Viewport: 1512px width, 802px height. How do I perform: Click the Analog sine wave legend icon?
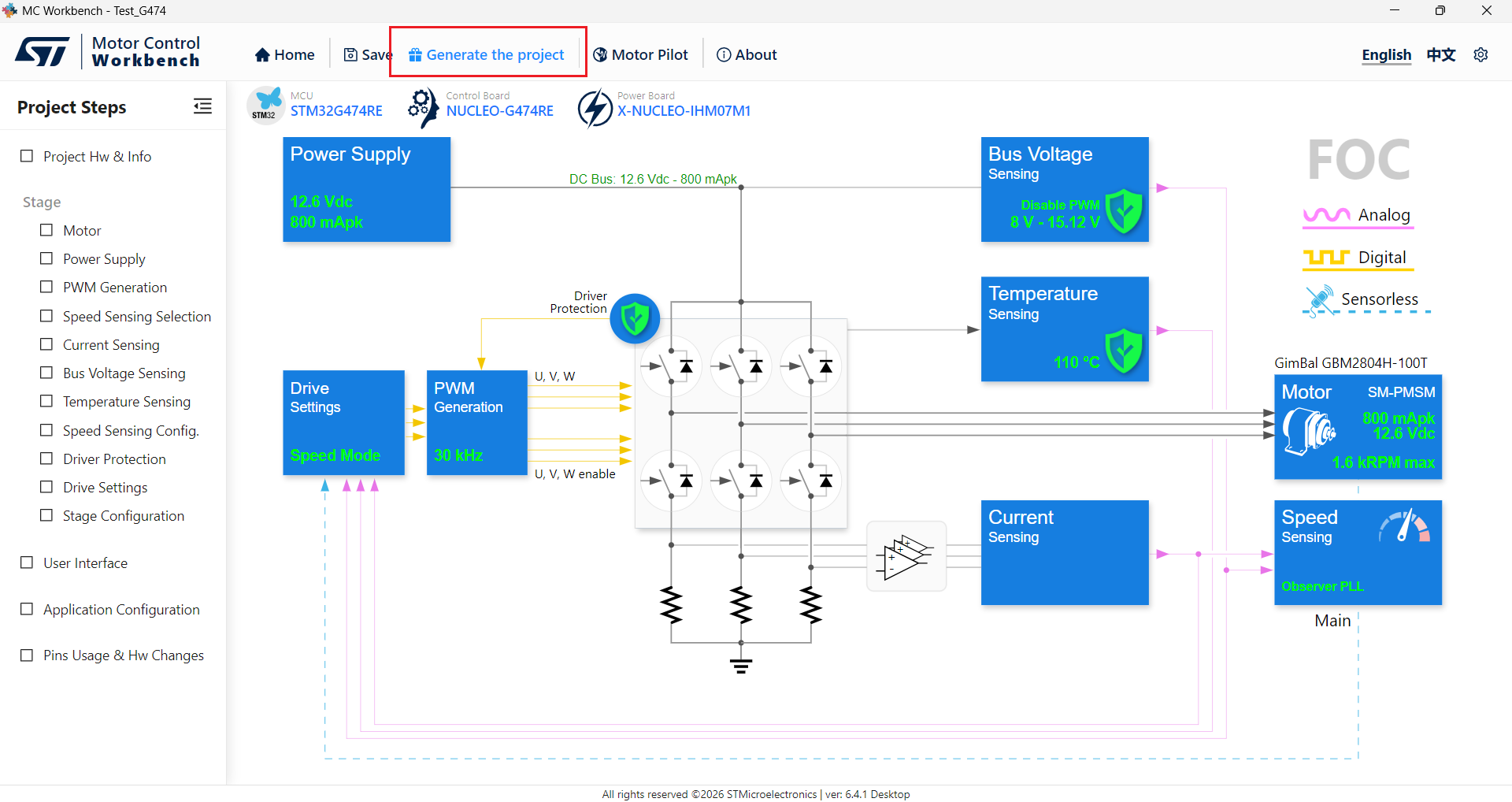coord(1327,215)
